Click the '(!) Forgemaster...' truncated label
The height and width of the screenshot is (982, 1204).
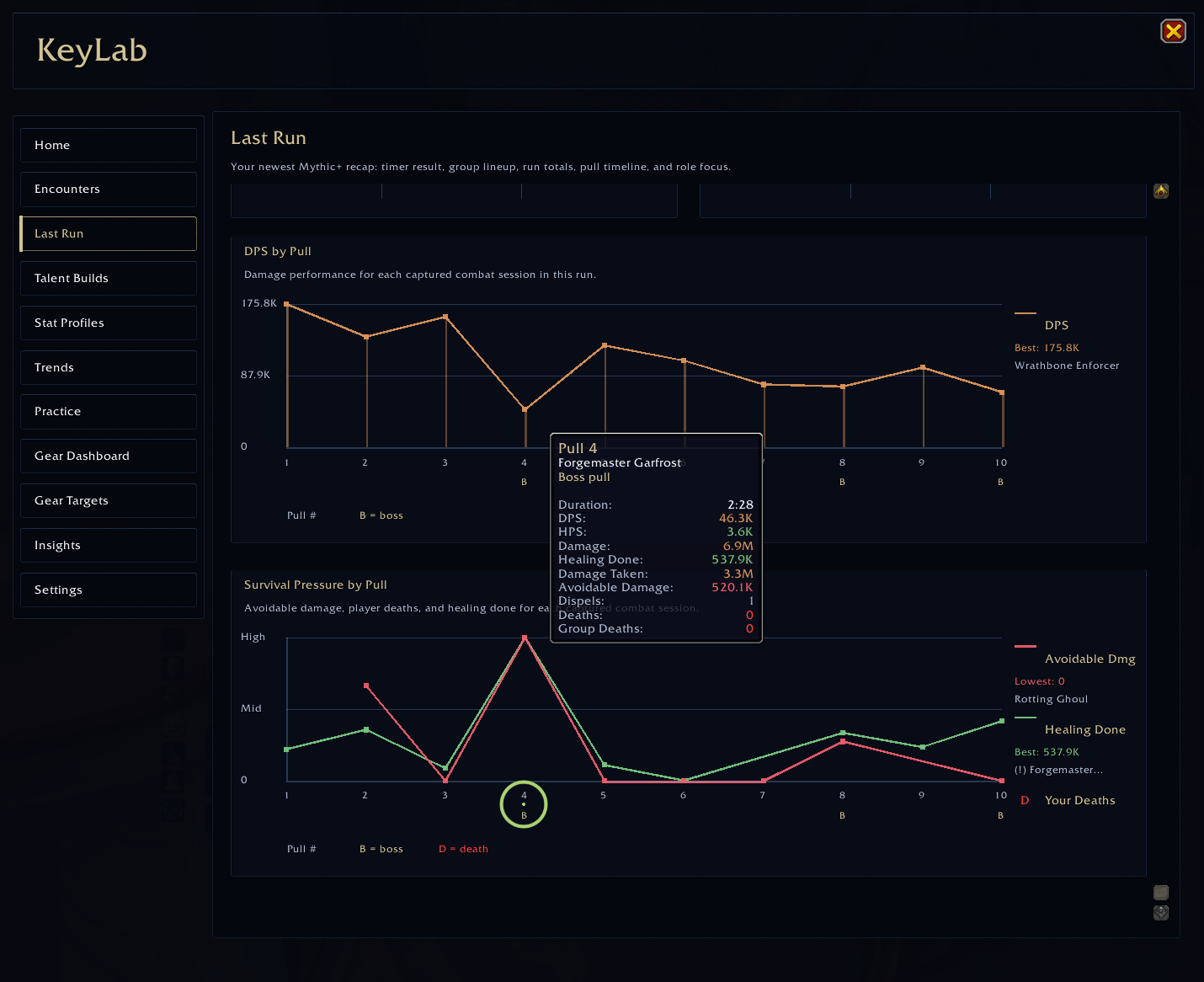point(1058,770)
